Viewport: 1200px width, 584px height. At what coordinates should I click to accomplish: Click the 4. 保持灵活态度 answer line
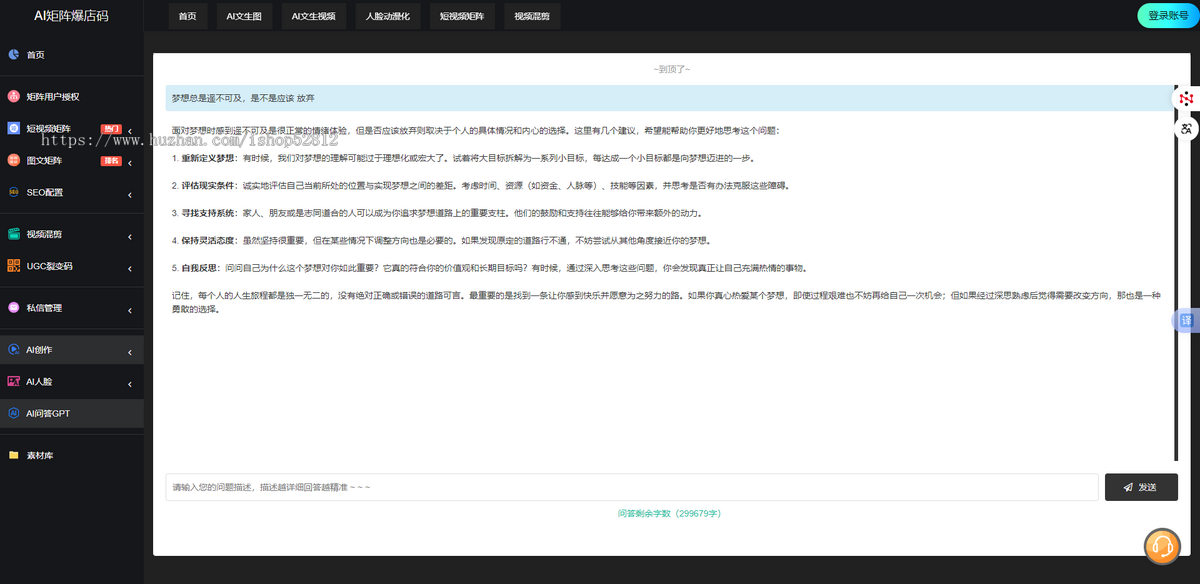(x=443, y=240)
